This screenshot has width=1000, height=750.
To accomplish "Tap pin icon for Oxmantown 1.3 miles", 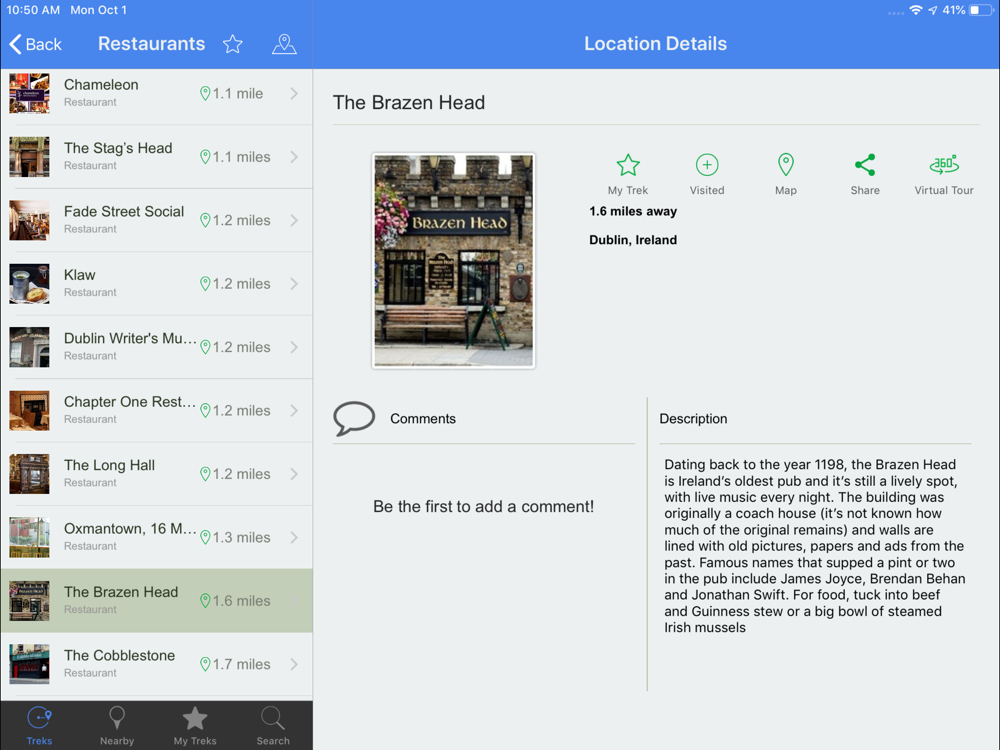I will point(205,538).
